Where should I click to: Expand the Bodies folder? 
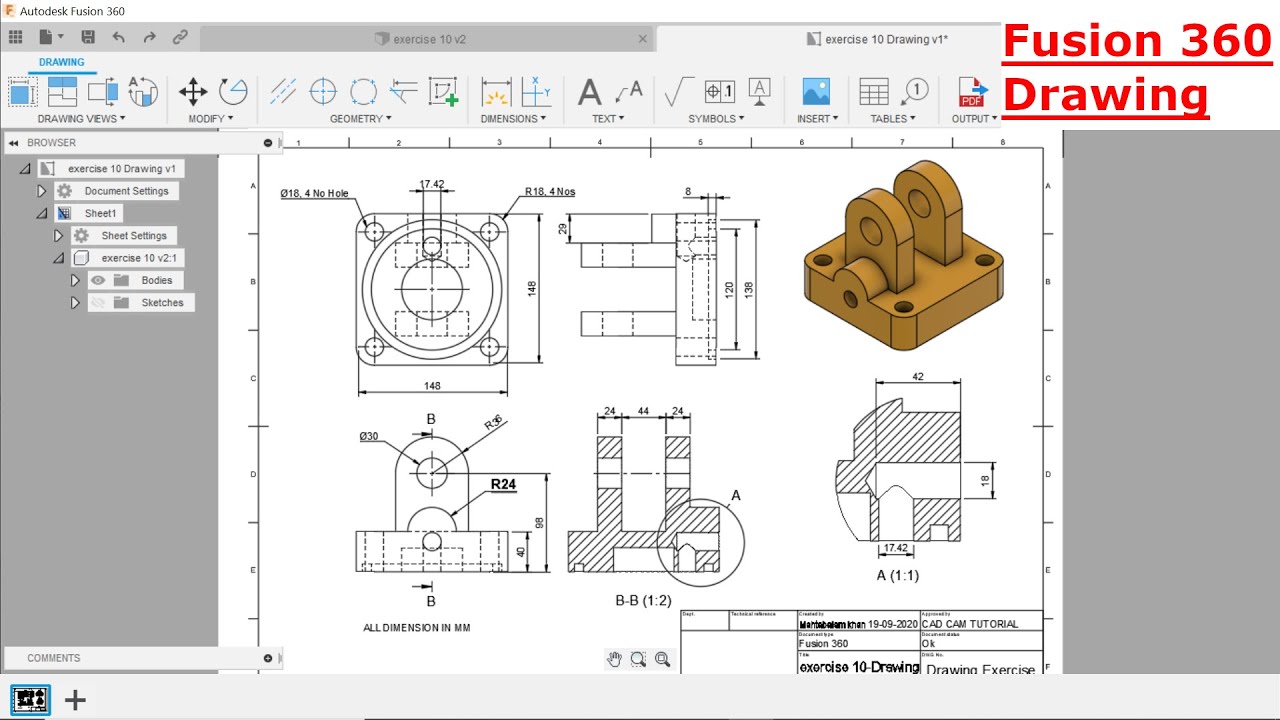[x=75, y=281]
